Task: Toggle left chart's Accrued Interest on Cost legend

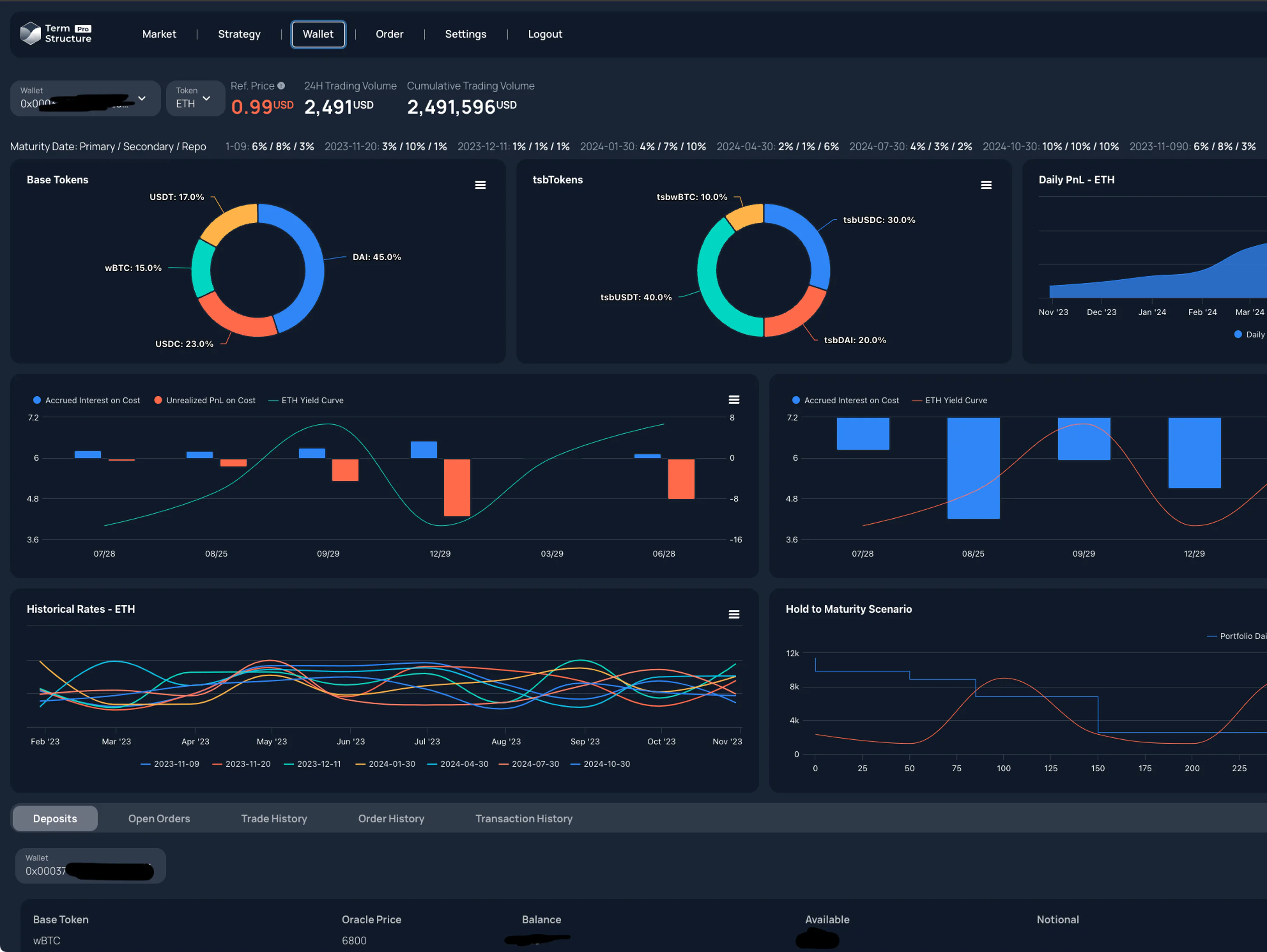Action: tap(86, 401)
